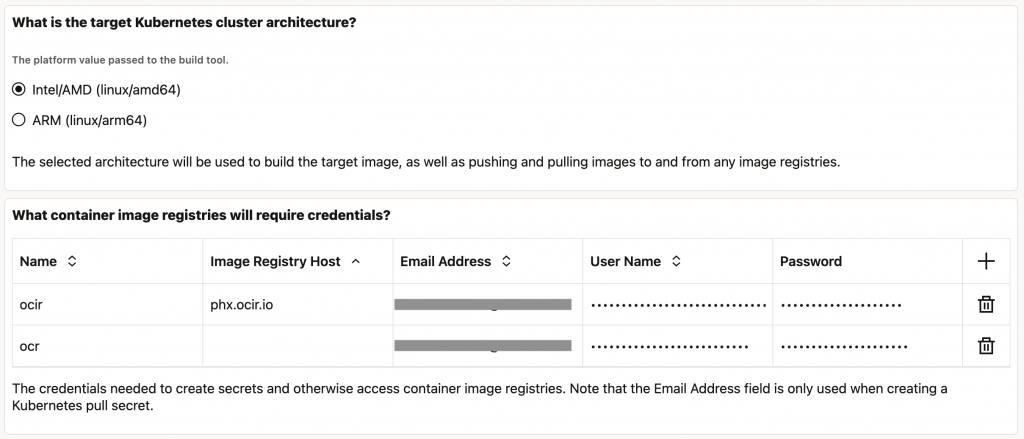Click ocr password masked field
This screenshot has height=439, width=1024.
(844, 346)
